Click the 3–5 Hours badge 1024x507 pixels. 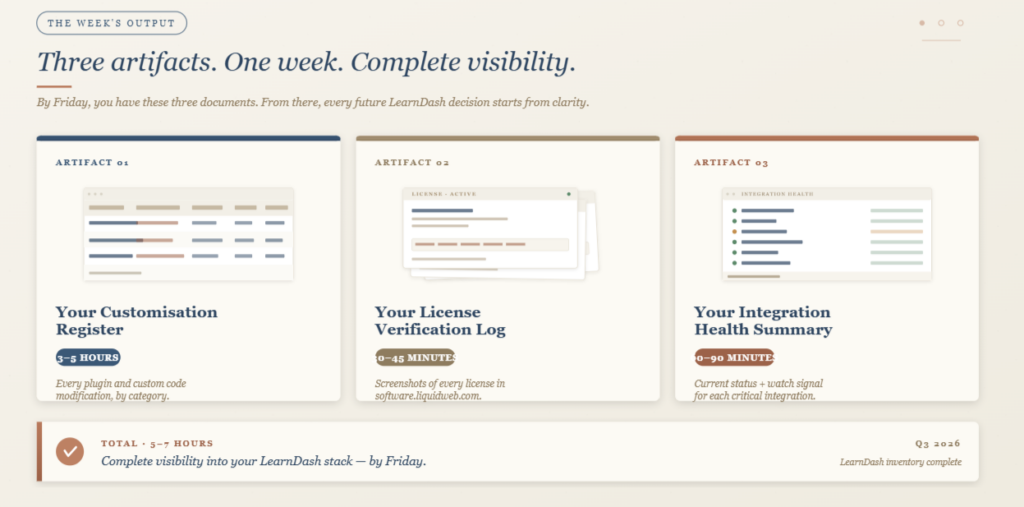[88, 357]
